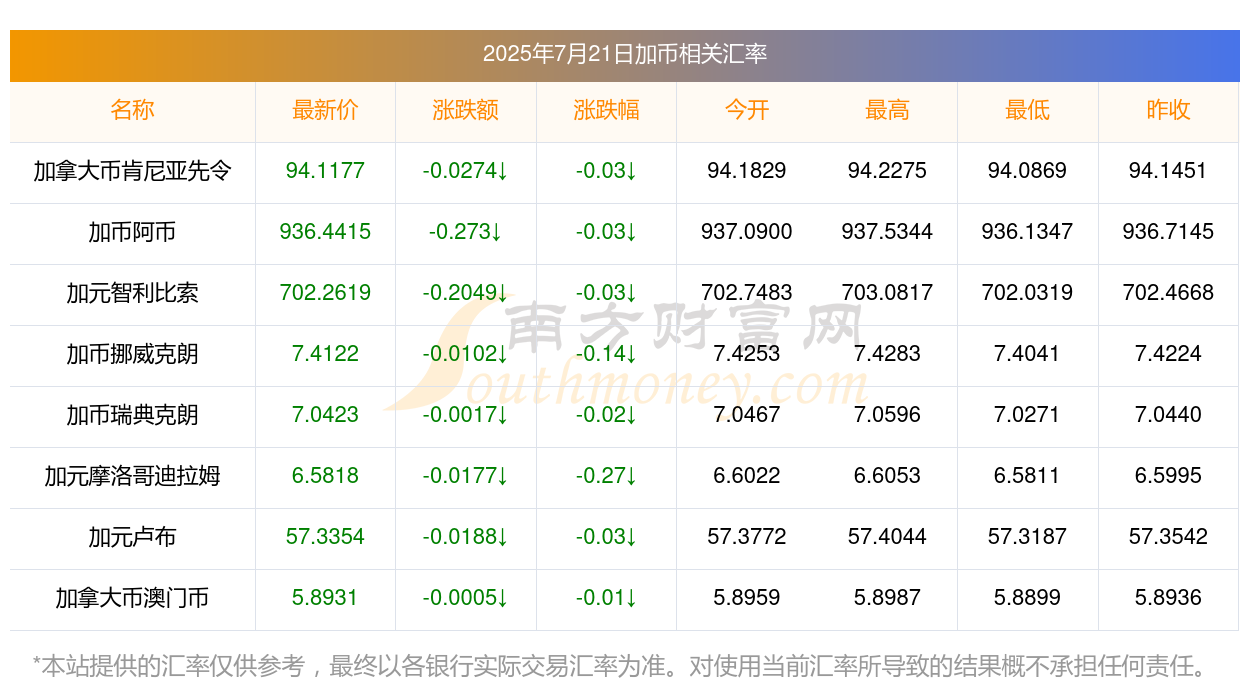Screen dimensions: 1250x698
Task: Click high value 7.0596
Action: 887,415
